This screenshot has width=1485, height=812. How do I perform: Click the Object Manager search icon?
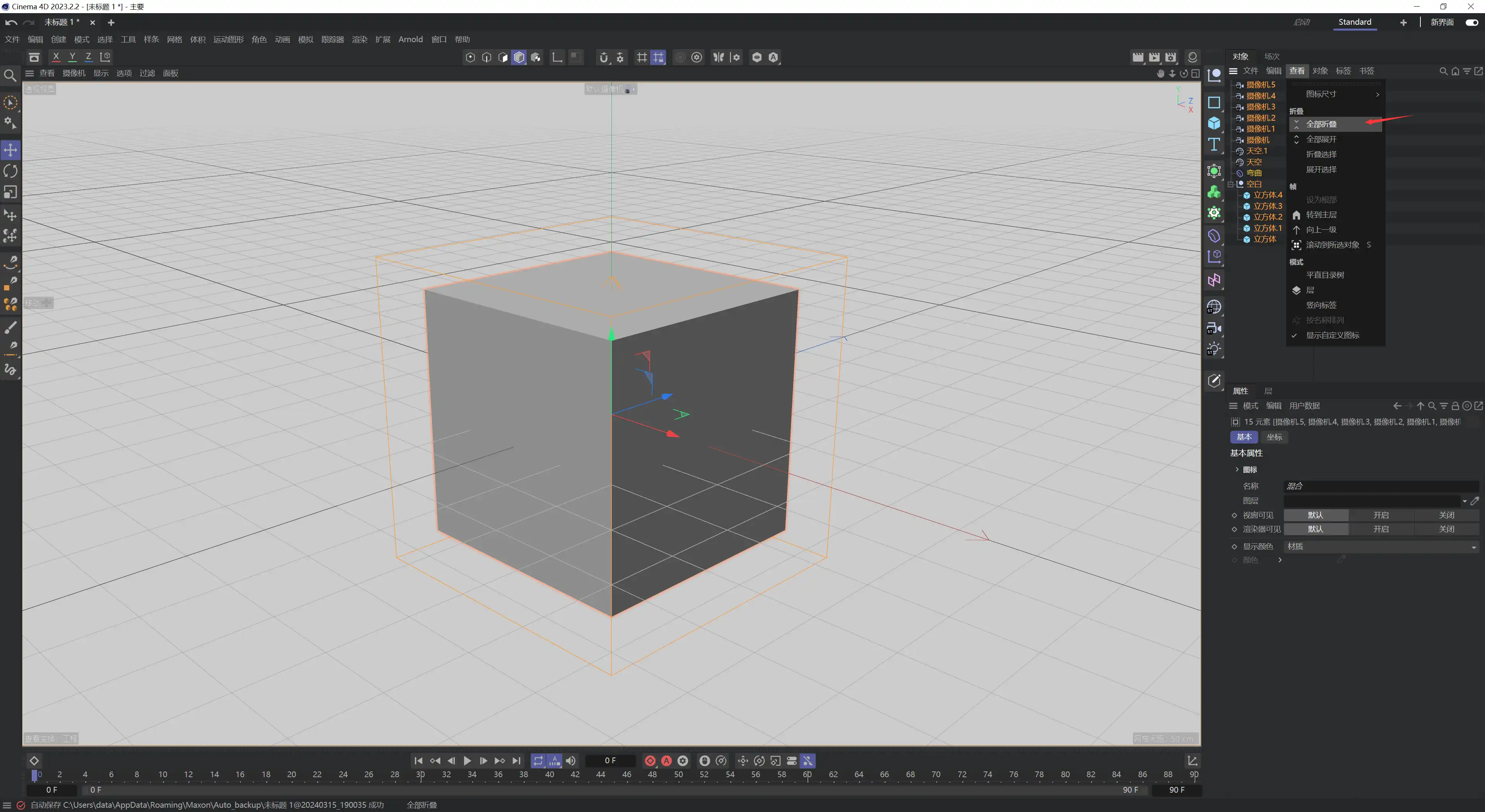point(1444,71)
